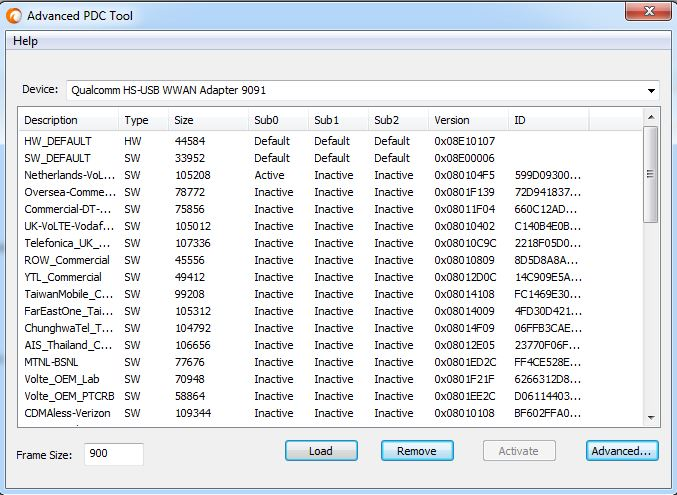Click ID value C140B4E0B...
677x495 pixels.
548,226
